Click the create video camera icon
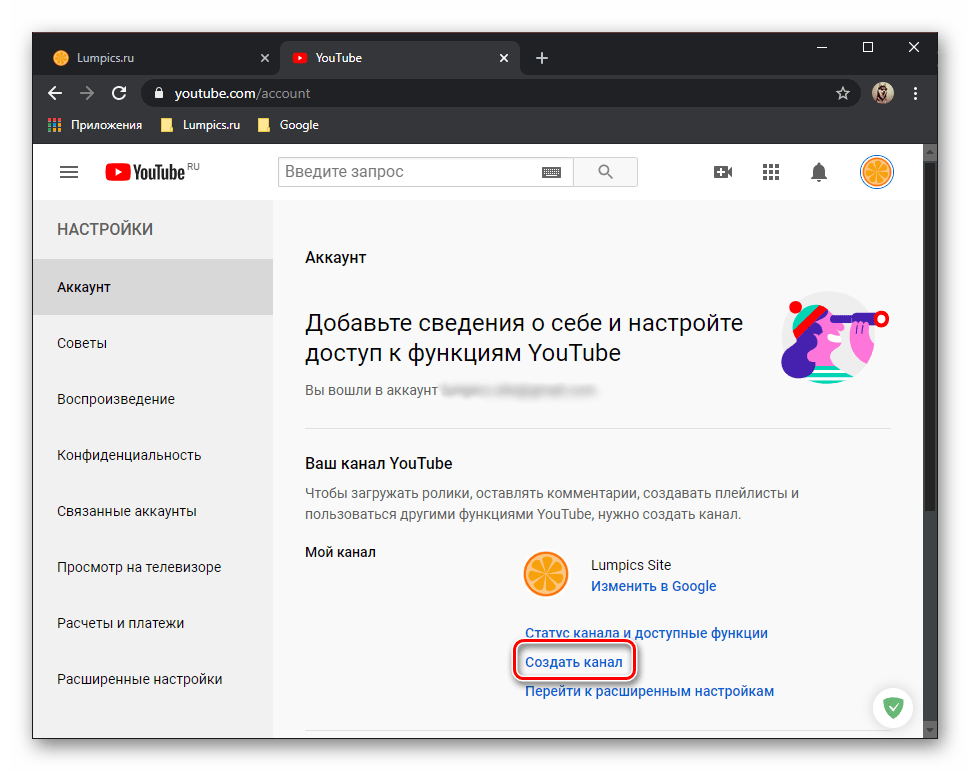970x771 pixels. pos(723,172)
